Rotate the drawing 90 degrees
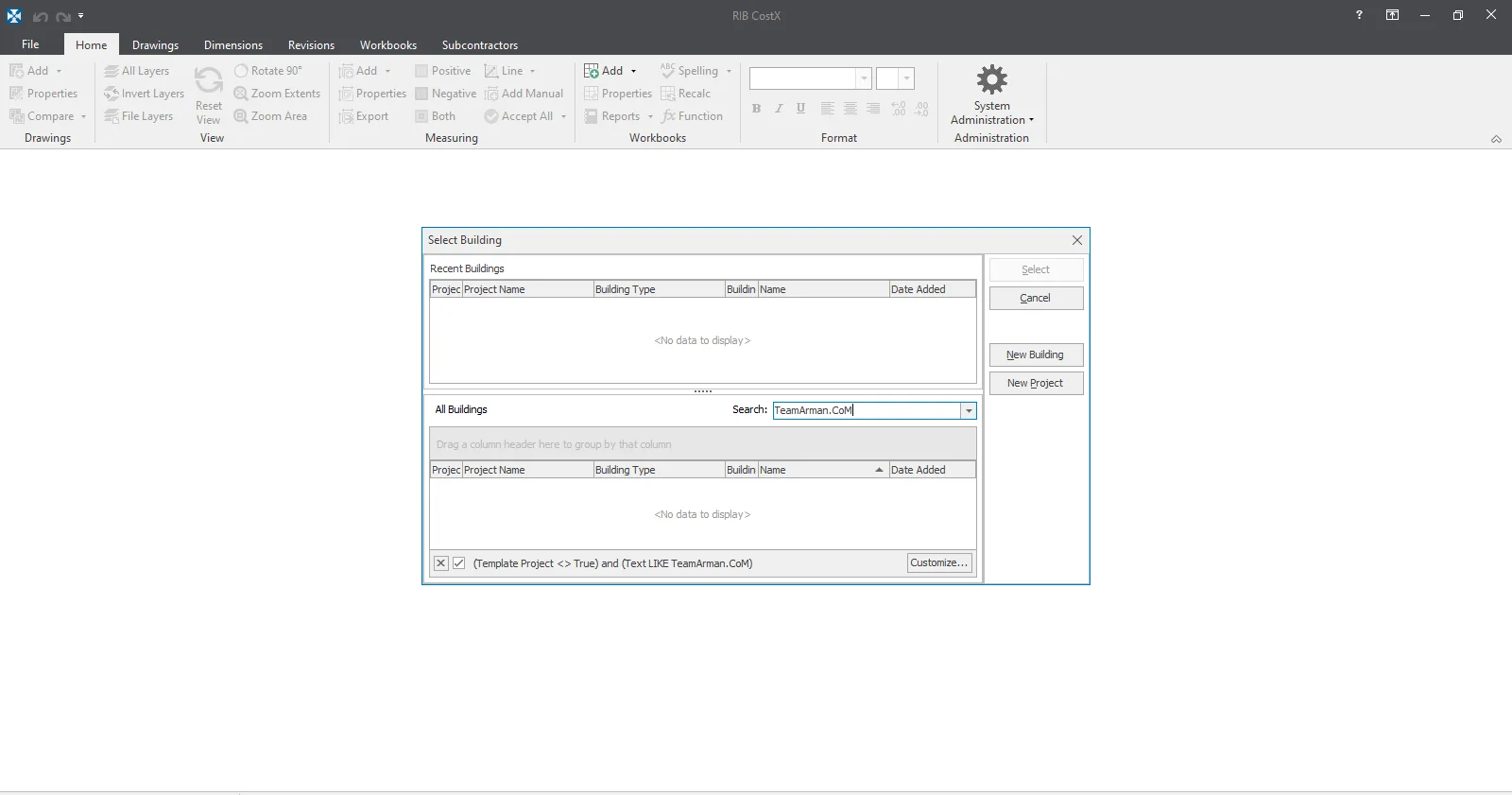The height and width of the screenshot is (795, 1512). (268, 71)
